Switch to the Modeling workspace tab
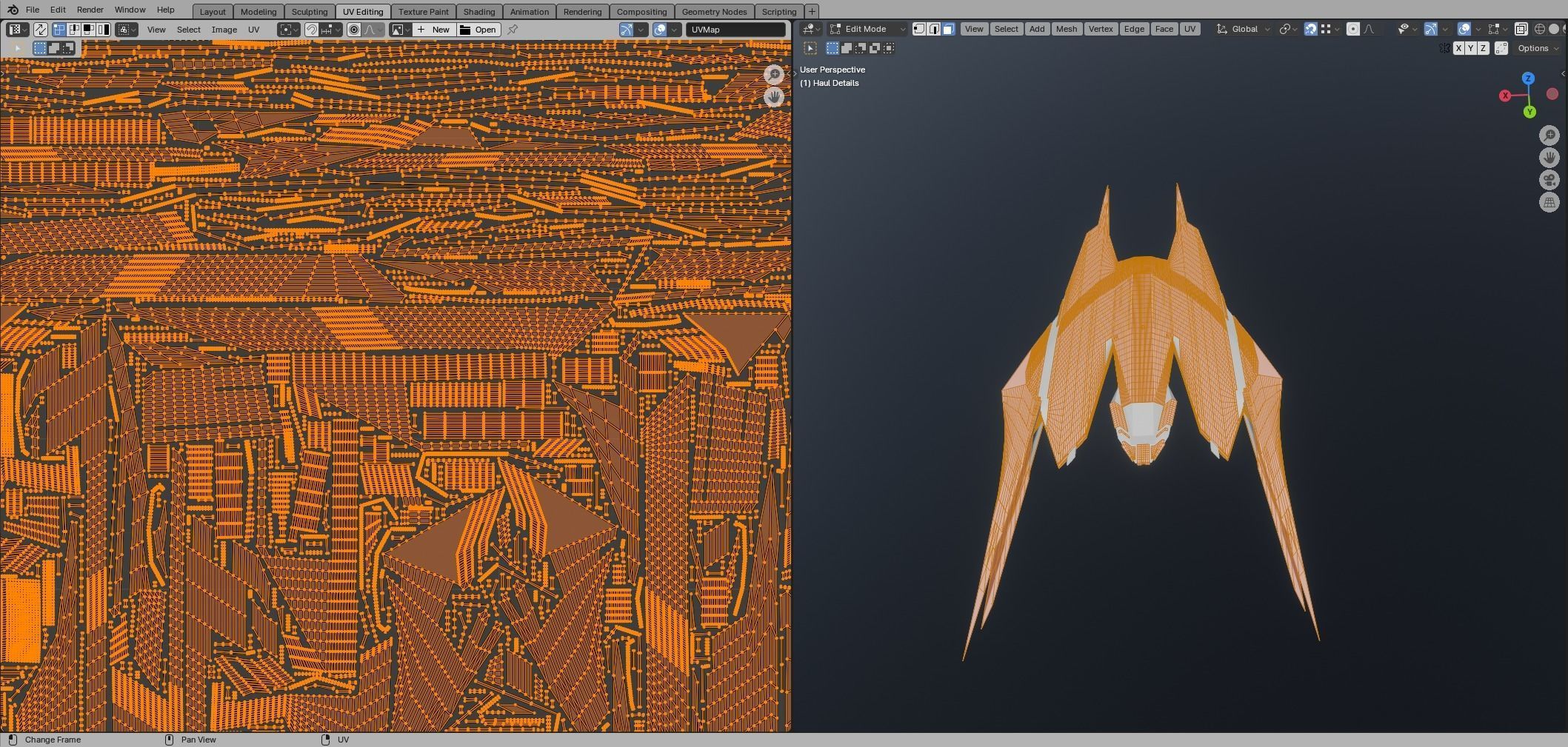Viewport: 1568px width, 747px height. [x=258, y=12]
